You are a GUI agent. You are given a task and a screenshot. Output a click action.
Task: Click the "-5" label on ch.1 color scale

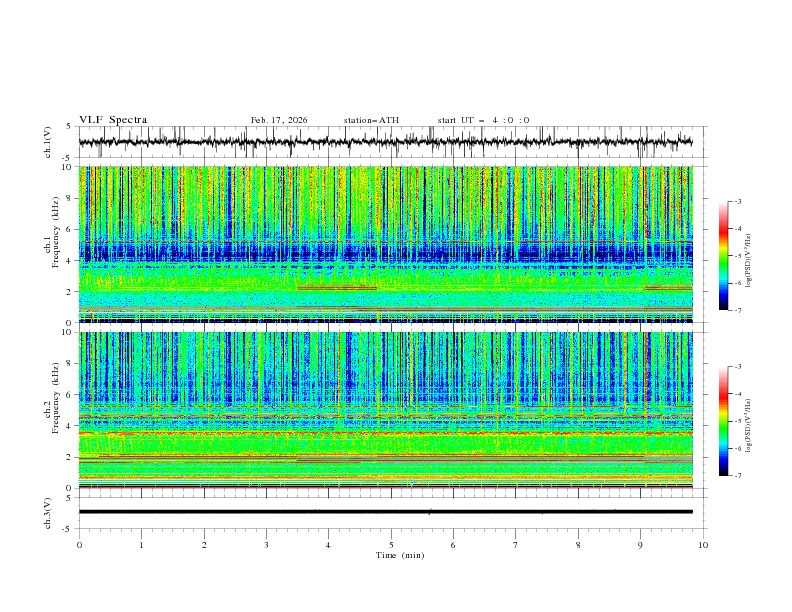(x=737, y=256)
